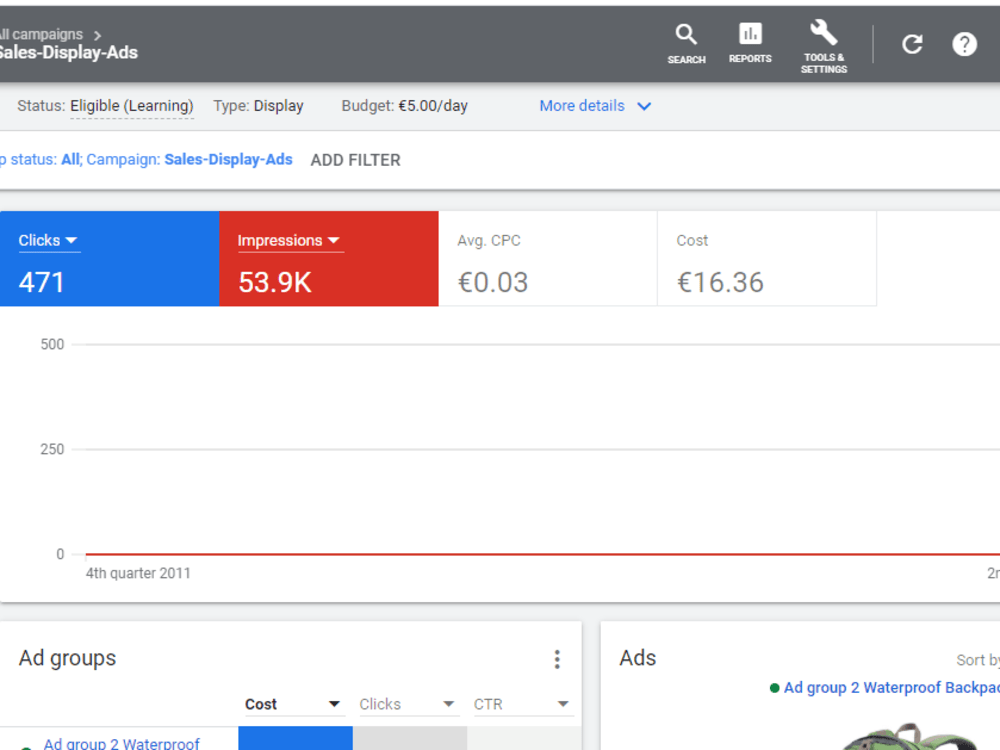Click ADD FILTER

tap(355, 160)
